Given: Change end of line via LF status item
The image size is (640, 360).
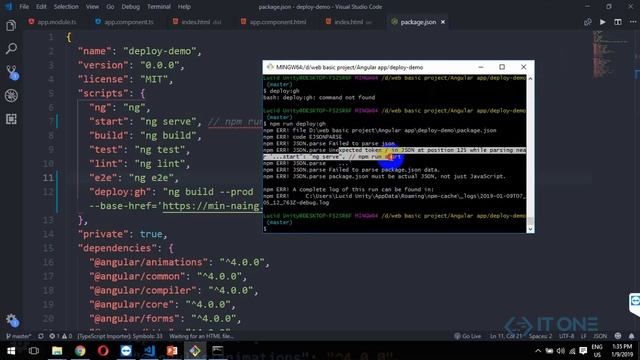Looking at the screenshot, I should click(x=584, y=336).
